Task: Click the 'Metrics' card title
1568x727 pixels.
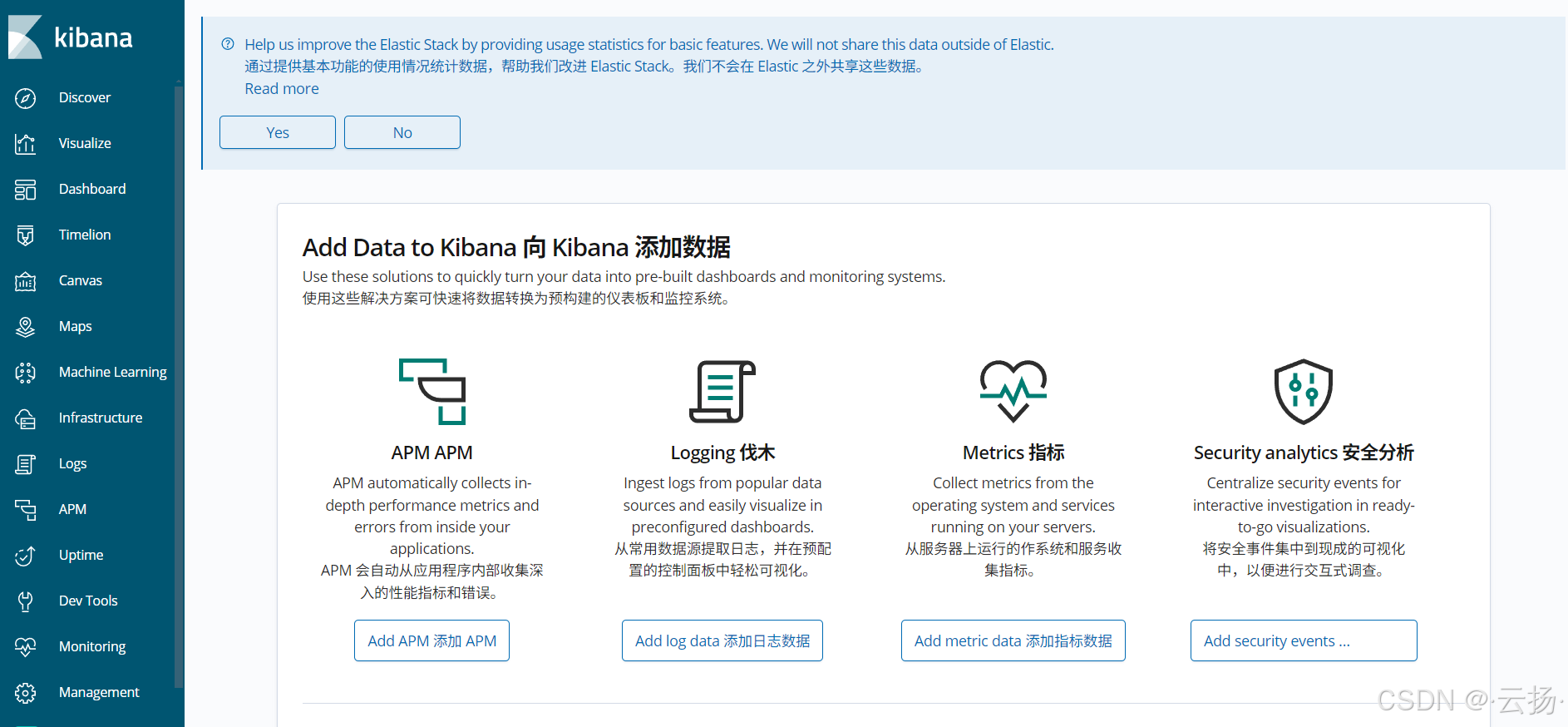Action: point(1013,453)
